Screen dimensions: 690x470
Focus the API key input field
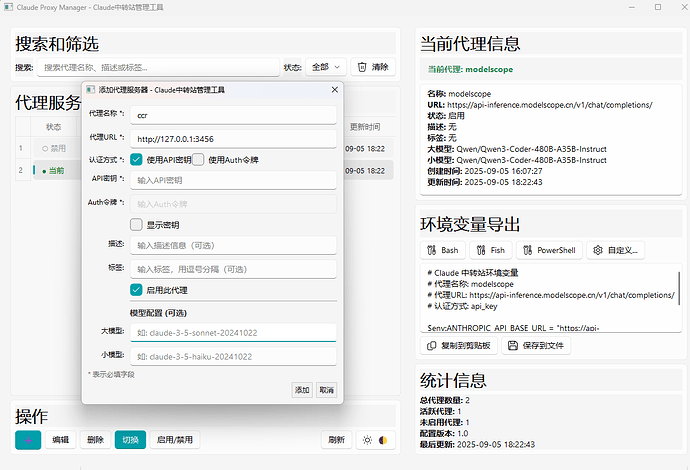pos(233,180)
